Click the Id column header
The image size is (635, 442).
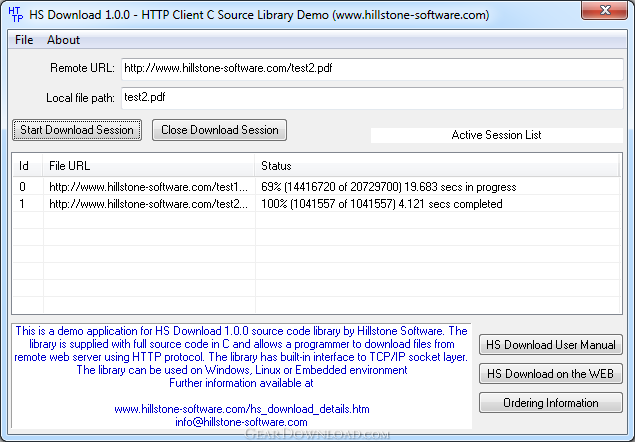click(x=28, y=166)
